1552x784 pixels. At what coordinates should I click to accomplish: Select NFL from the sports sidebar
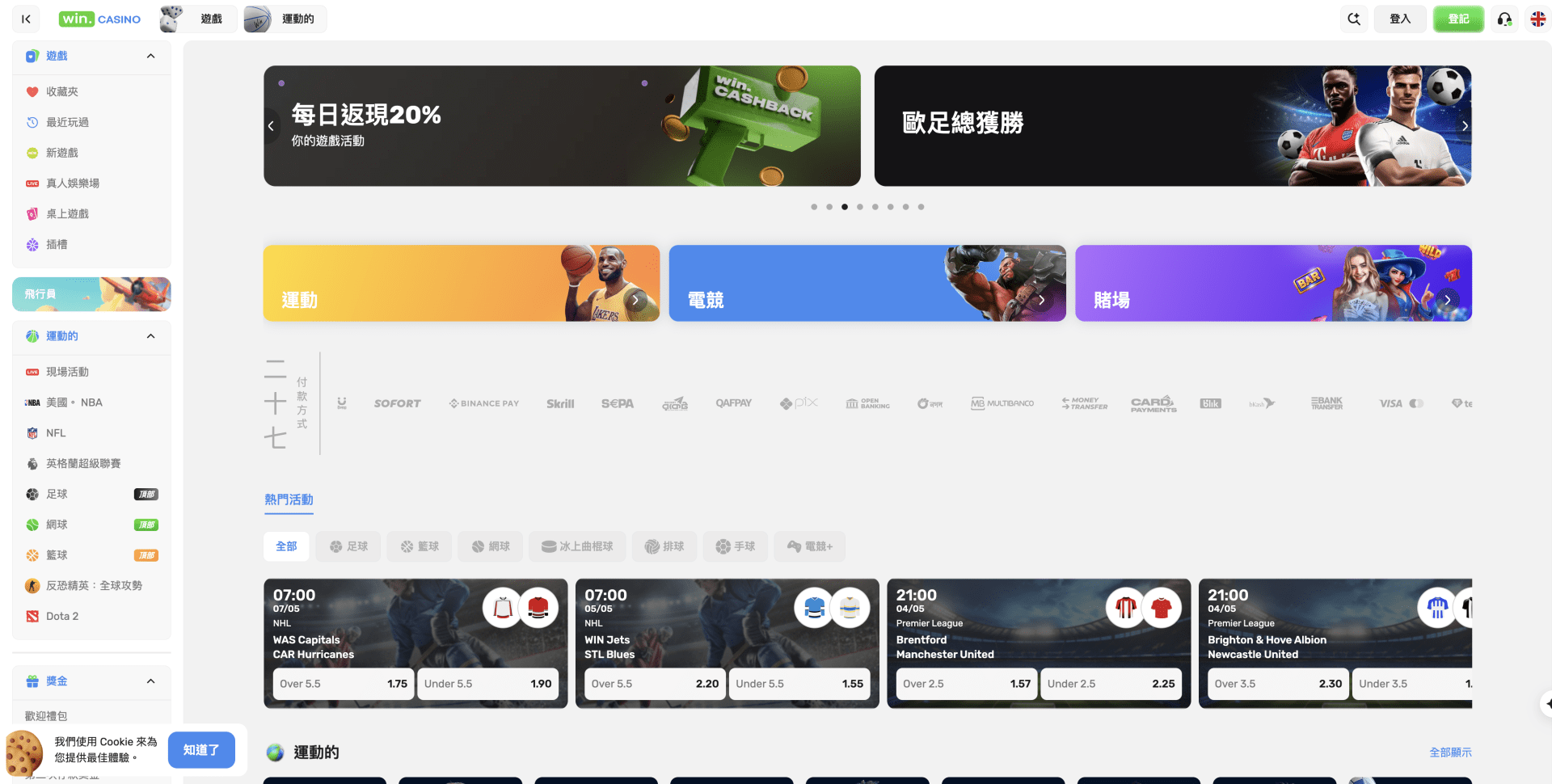[56, 433]
